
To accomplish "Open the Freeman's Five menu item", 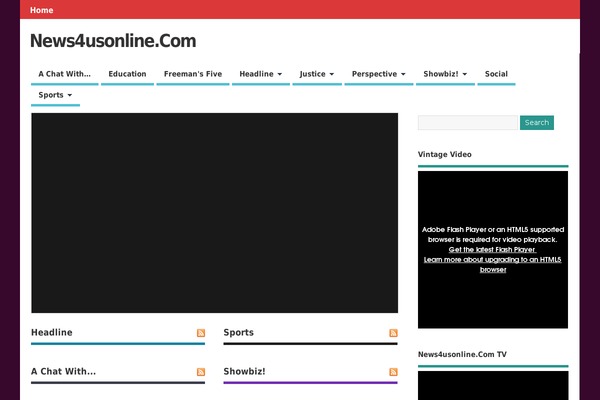I will point(193,74).
